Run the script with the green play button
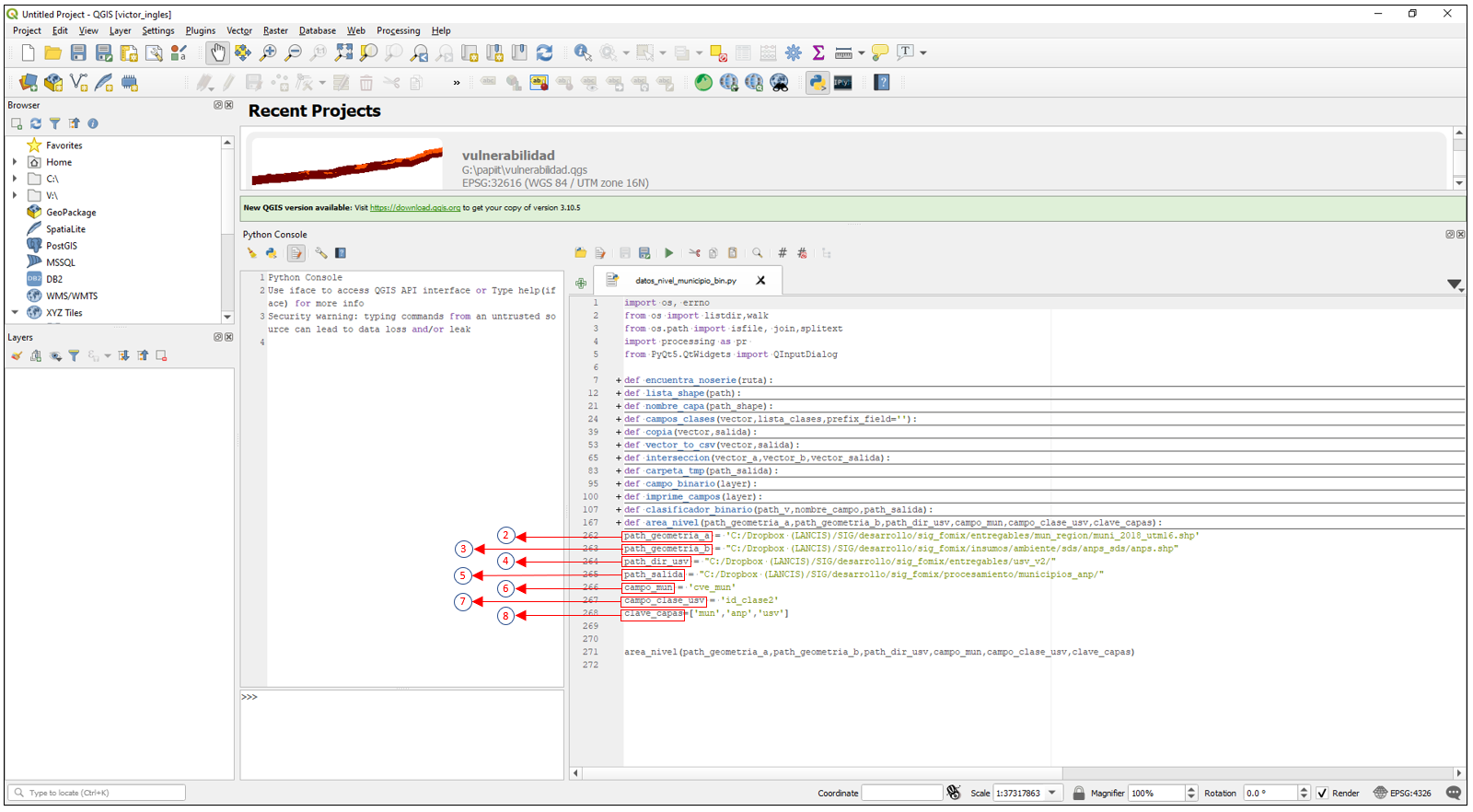This screenshot has height=812, width=1473. tap(669, 253)
